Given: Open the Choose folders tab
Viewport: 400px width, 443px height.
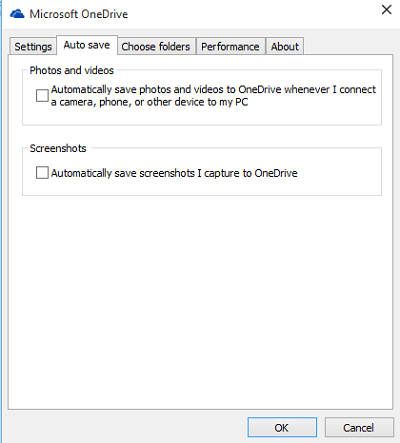Looking at the screenshot, I should pyautogui.click(x=156, y=46).
